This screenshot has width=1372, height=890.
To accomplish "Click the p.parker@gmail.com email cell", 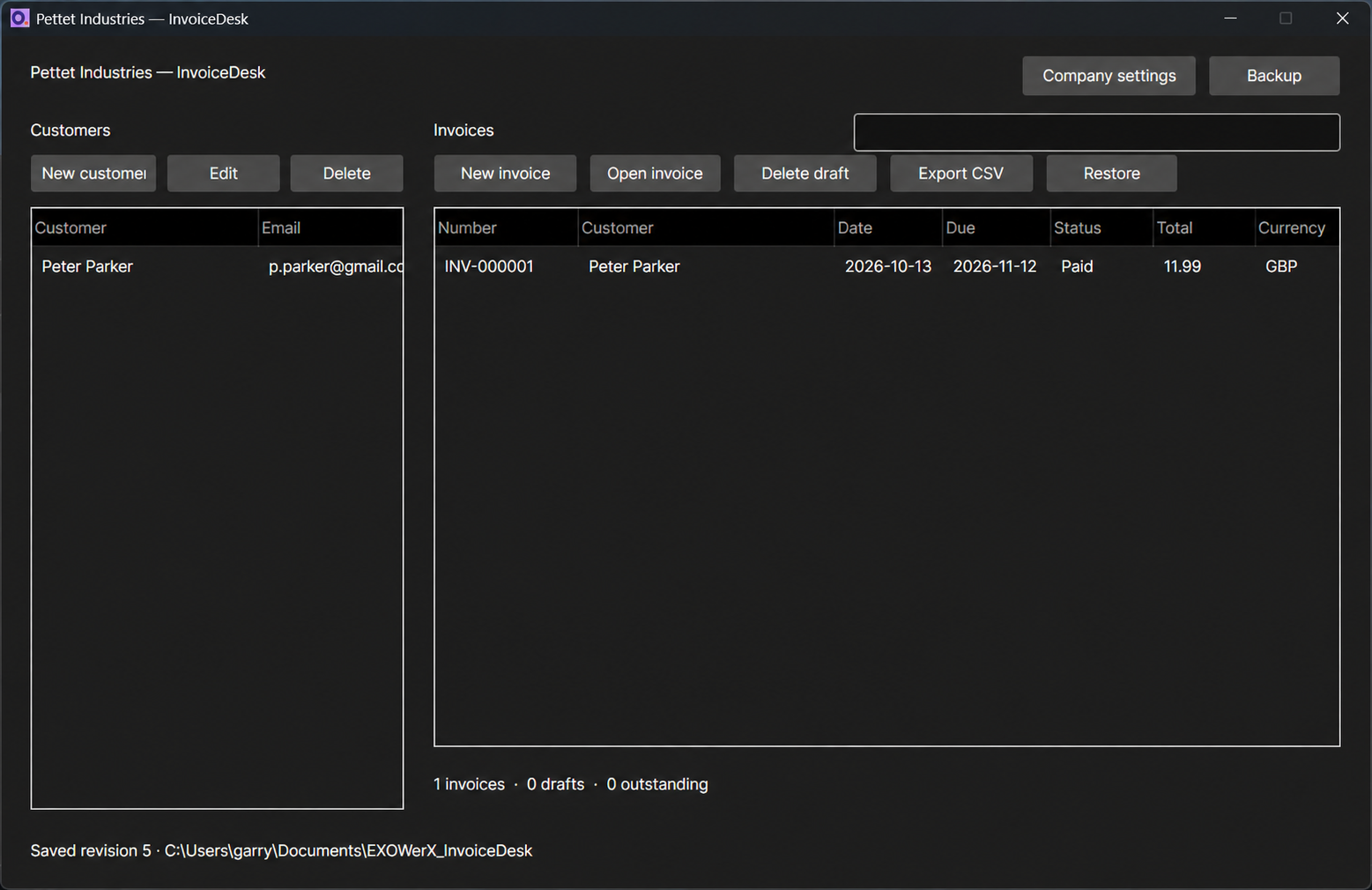I will (x=336, y=266).
